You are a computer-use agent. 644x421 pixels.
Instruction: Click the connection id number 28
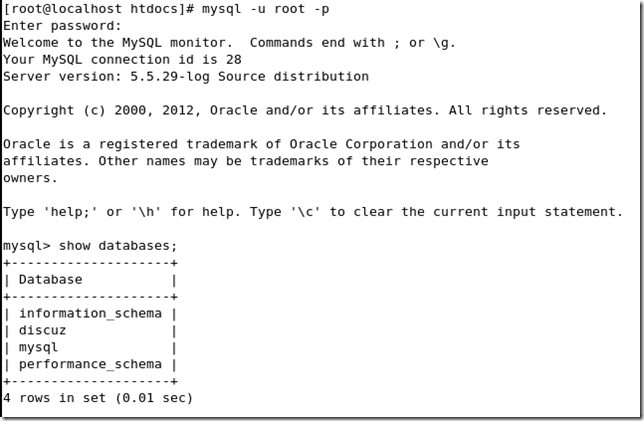[234, 60]
